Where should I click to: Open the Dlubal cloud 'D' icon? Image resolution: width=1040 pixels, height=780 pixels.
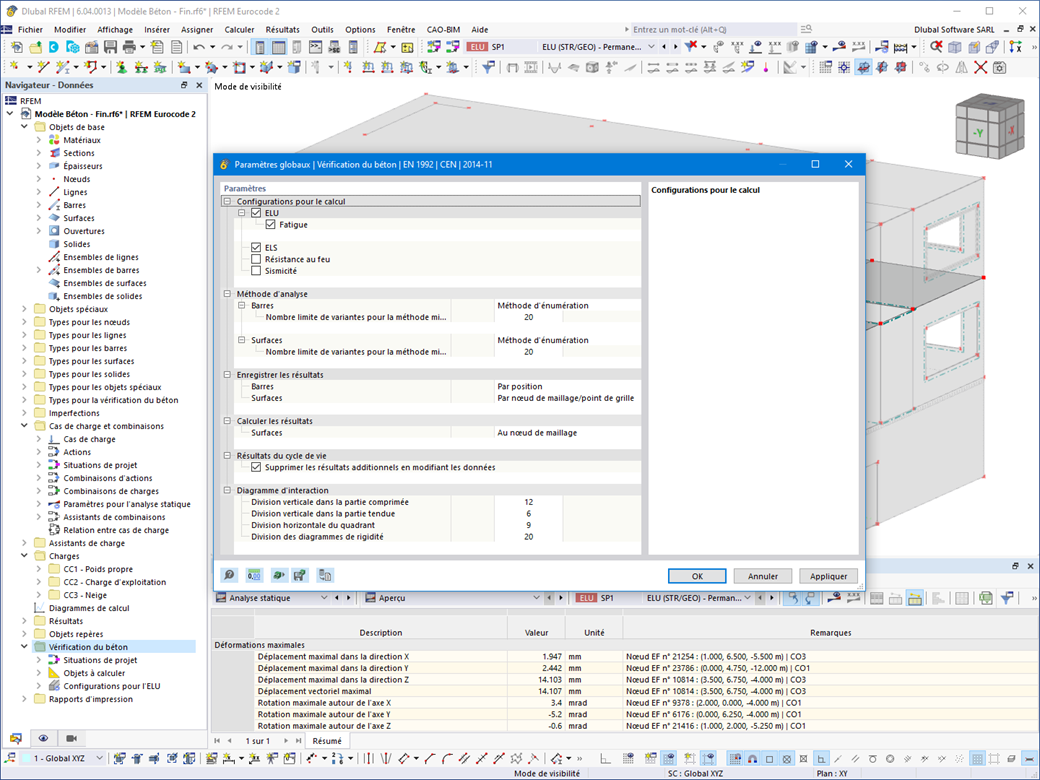[54, 47]
